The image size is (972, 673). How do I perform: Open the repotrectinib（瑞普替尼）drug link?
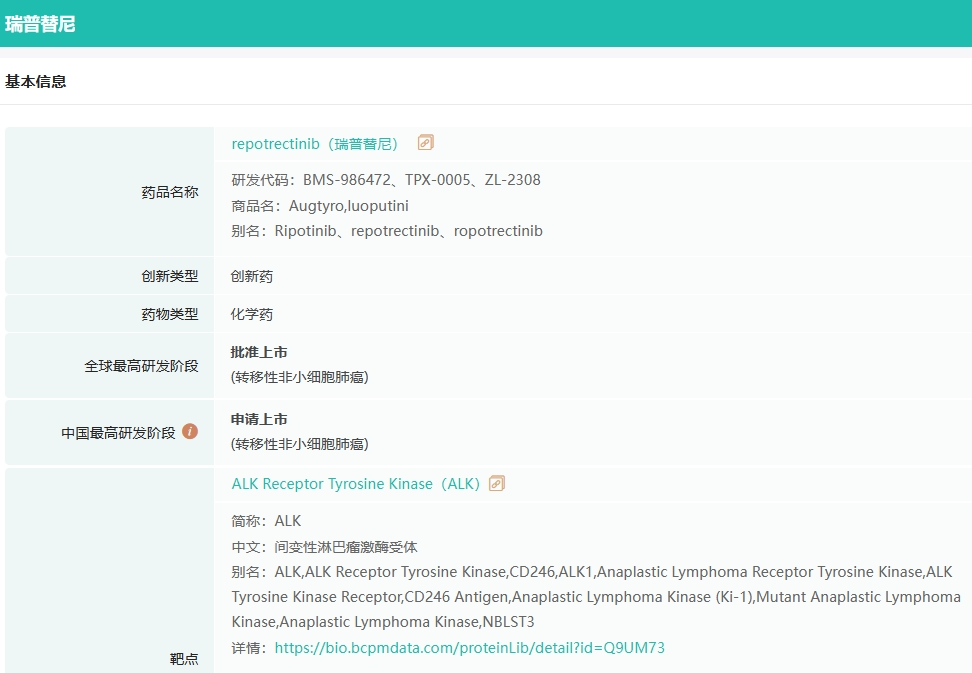(315, 144)
